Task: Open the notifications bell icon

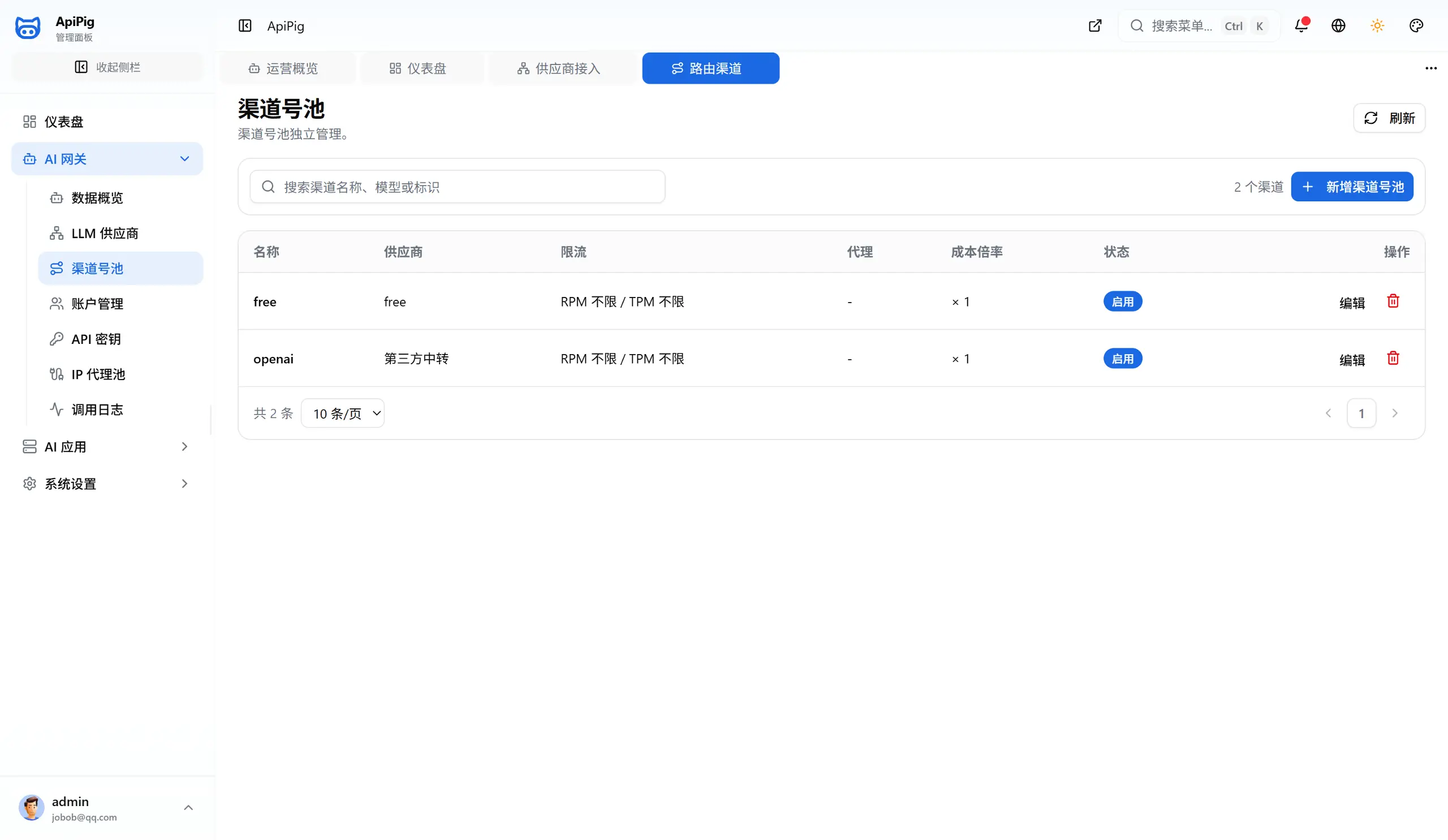Action: tap(1301, 26)
